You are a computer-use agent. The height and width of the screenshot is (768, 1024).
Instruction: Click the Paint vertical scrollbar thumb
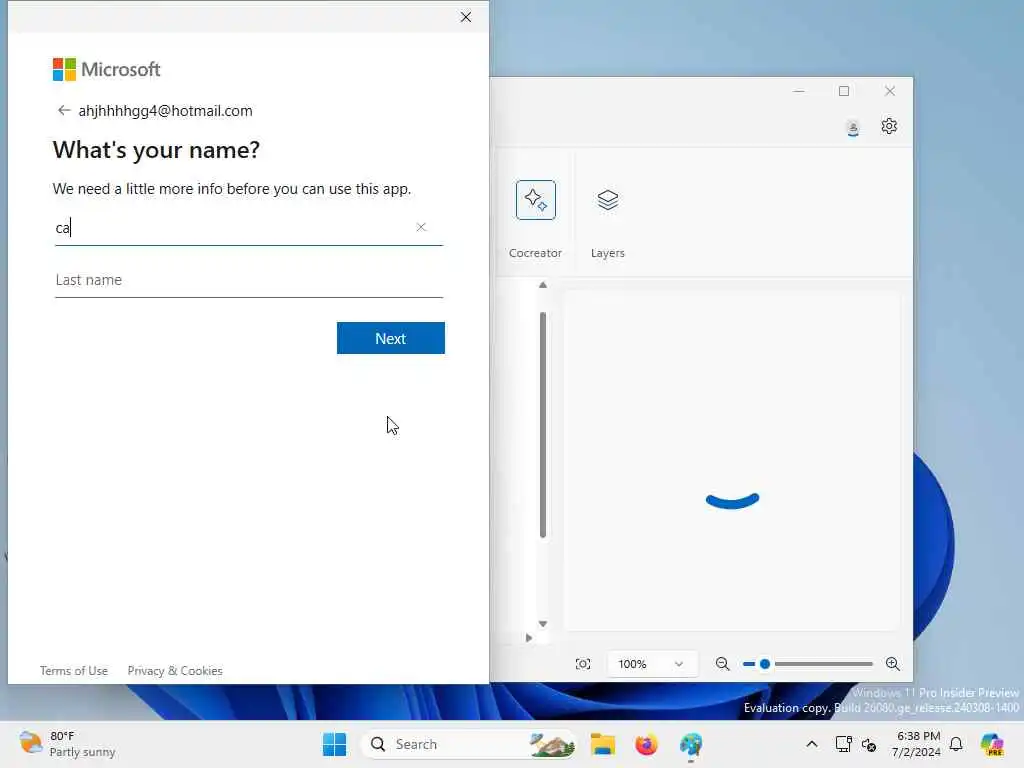point(543,424)
